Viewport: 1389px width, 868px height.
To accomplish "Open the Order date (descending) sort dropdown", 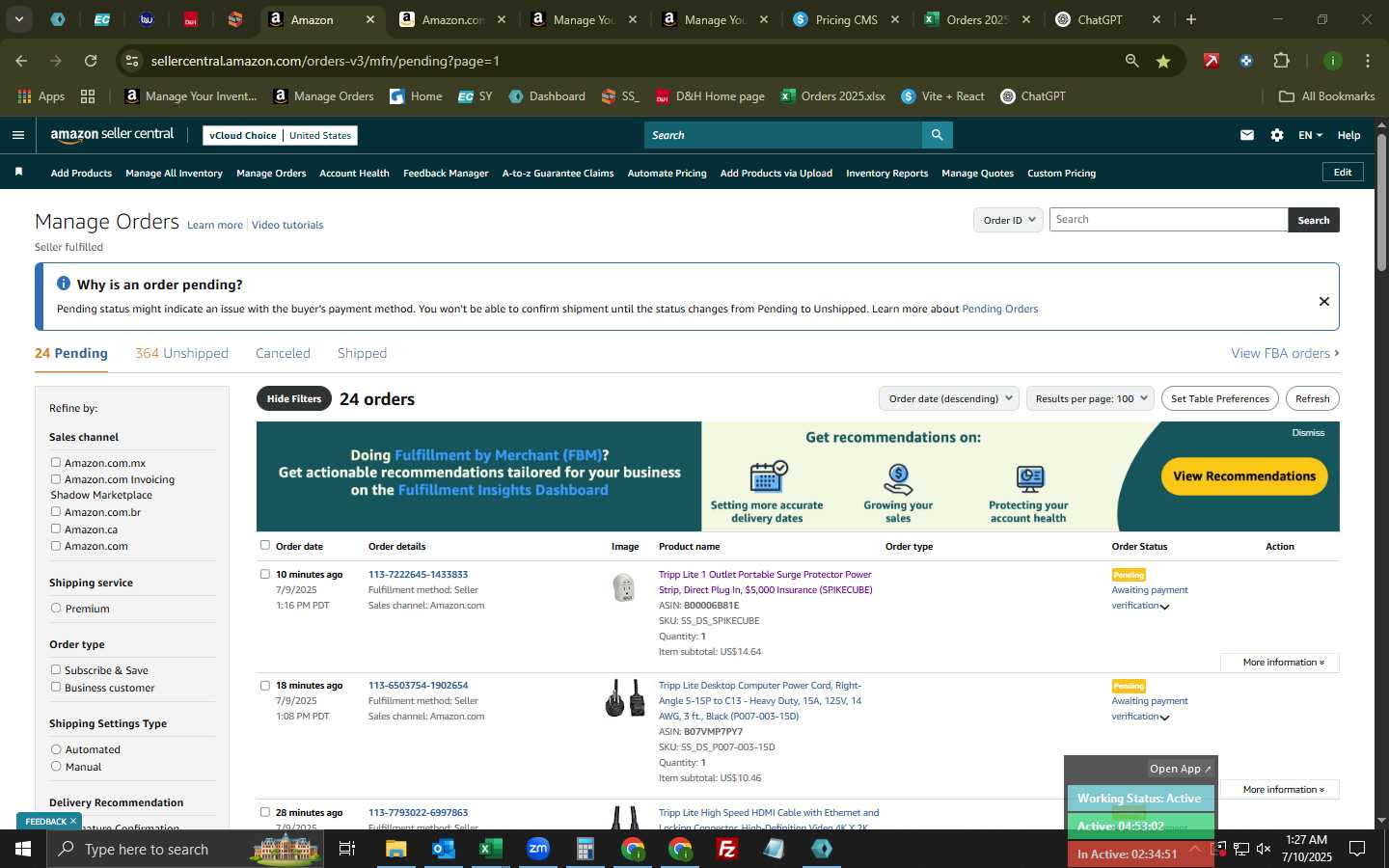I will [949, 398].
